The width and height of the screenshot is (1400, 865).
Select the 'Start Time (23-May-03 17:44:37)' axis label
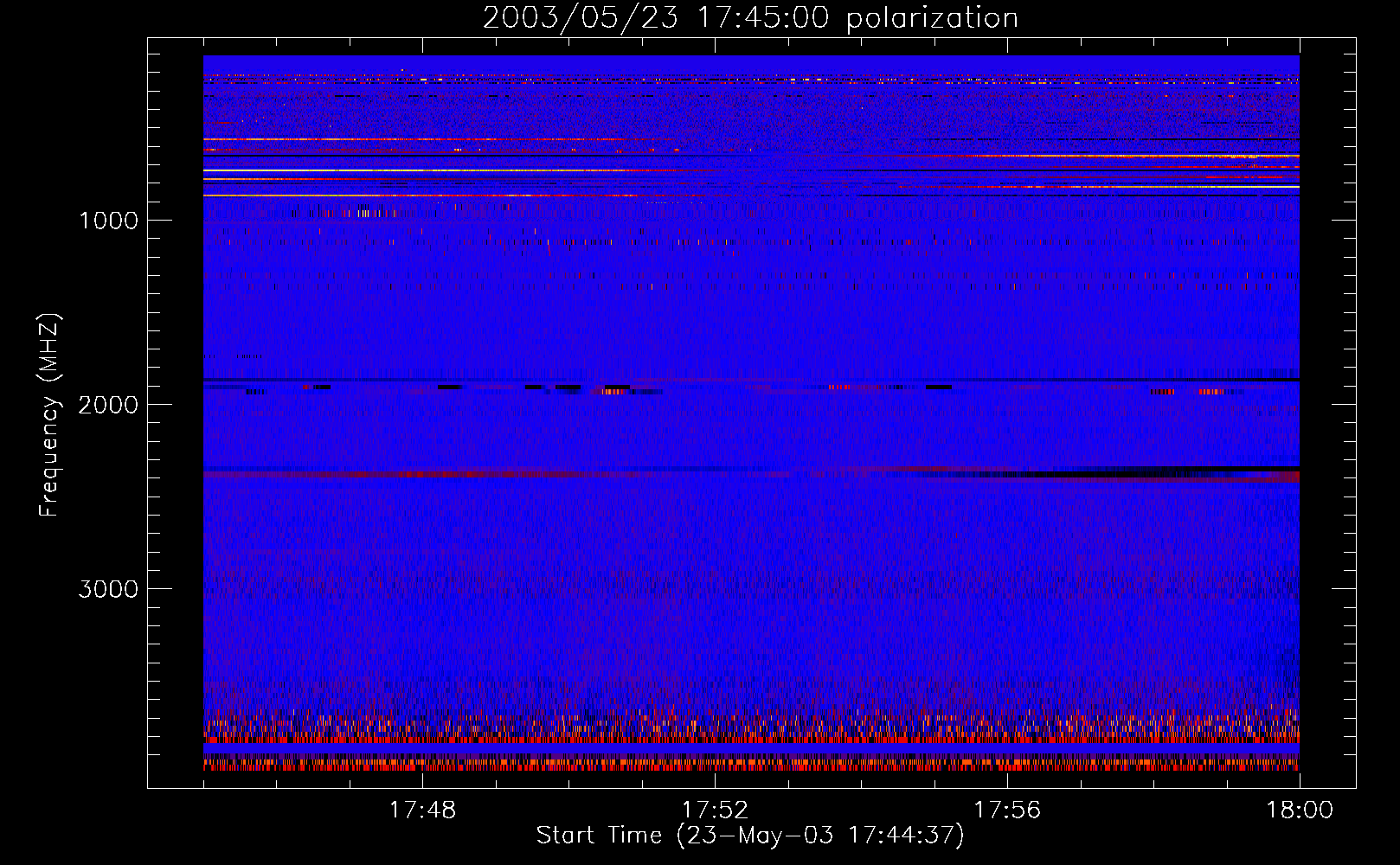pyautogui.click(x=750, y=836)
